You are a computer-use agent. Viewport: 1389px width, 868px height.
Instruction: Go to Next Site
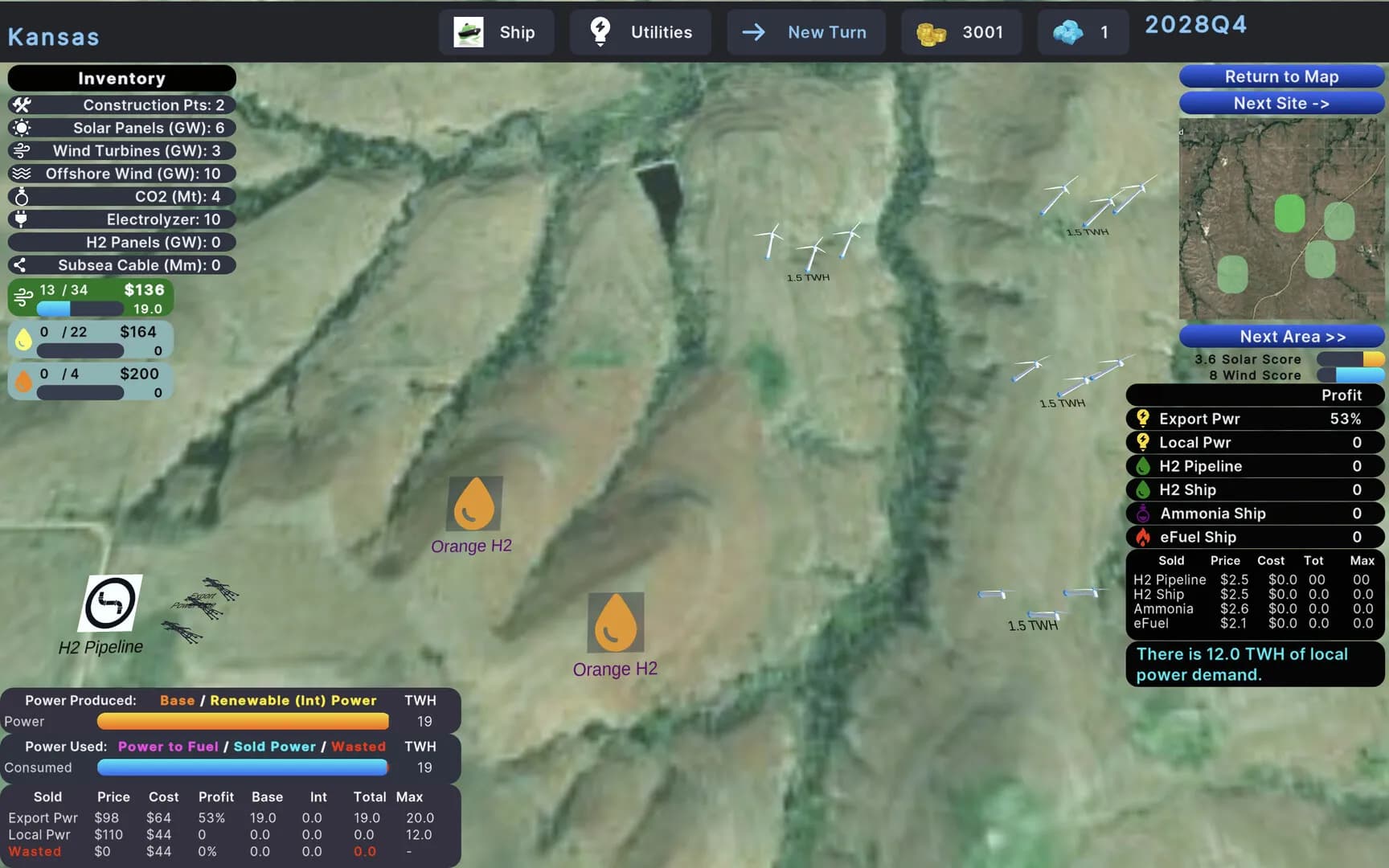click(1280, 104)
